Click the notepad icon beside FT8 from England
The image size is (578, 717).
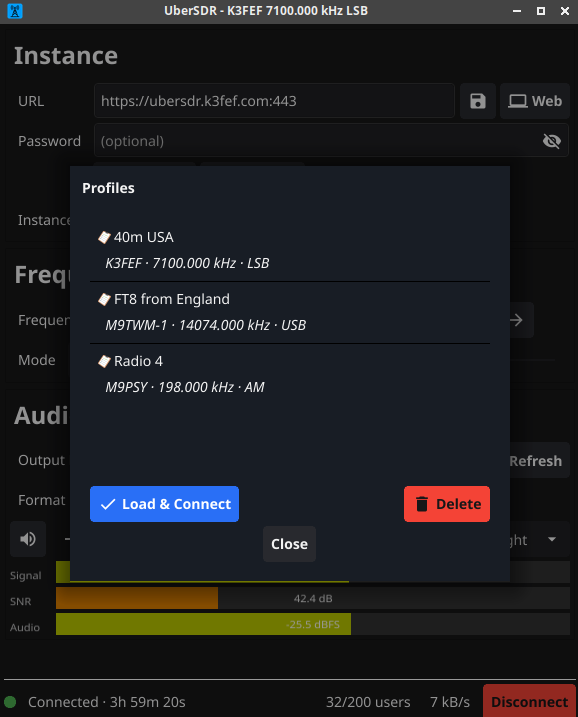click(104, 300)
